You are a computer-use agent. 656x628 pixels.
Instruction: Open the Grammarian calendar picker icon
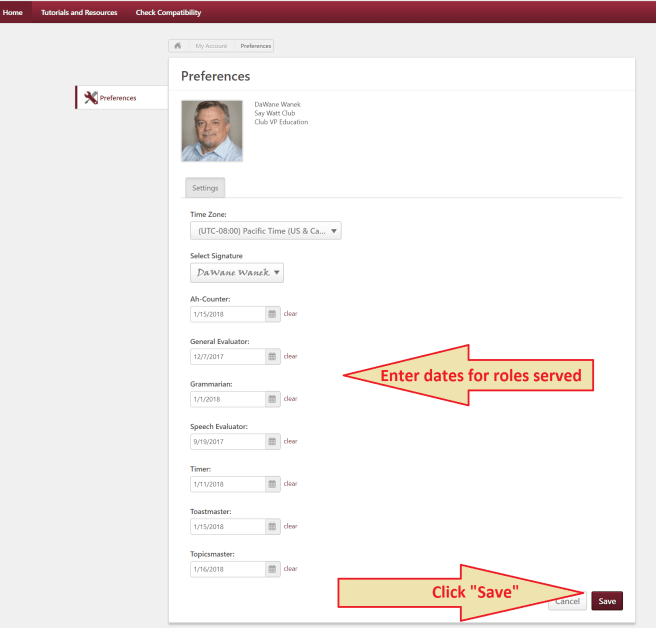(272, 399)
